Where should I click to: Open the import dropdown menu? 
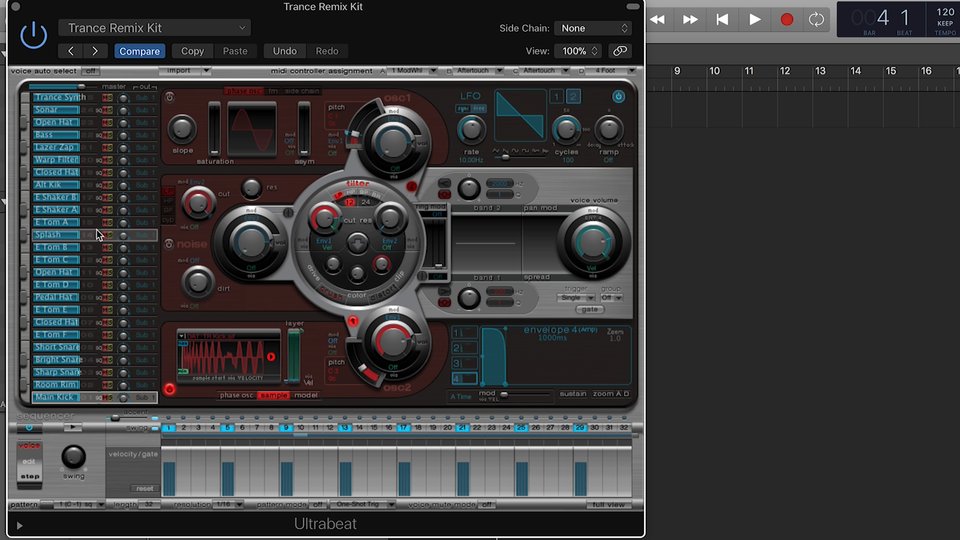pos(184,71)
